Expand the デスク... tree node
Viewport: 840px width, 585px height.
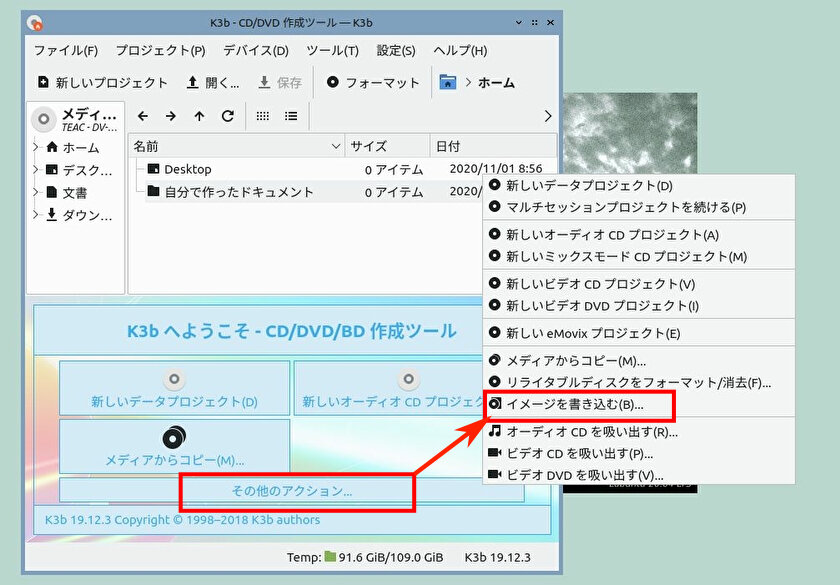[x=36, y=170]
